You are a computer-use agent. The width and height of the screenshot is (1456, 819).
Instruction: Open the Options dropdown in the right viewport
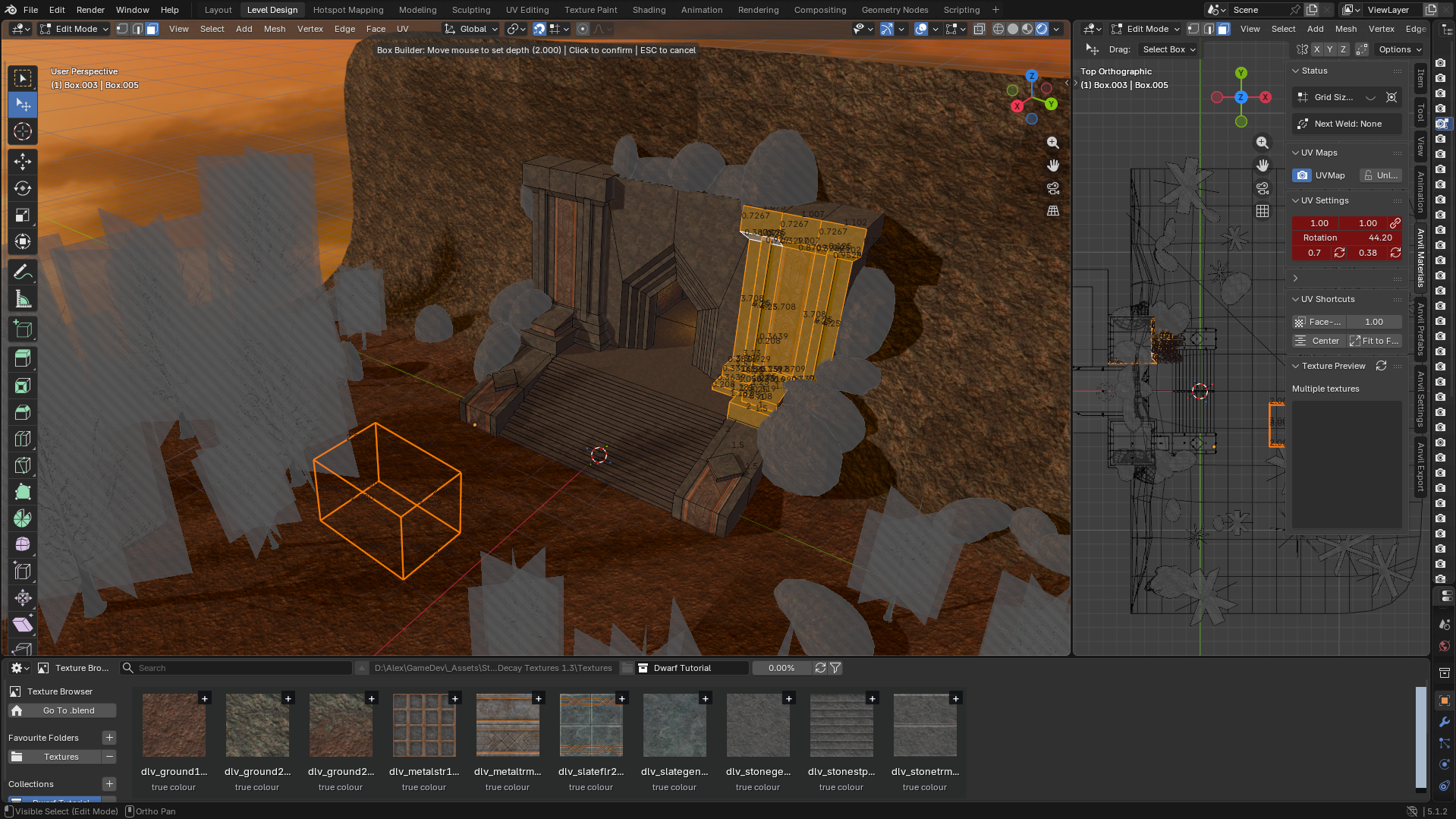pos(1401,49)
